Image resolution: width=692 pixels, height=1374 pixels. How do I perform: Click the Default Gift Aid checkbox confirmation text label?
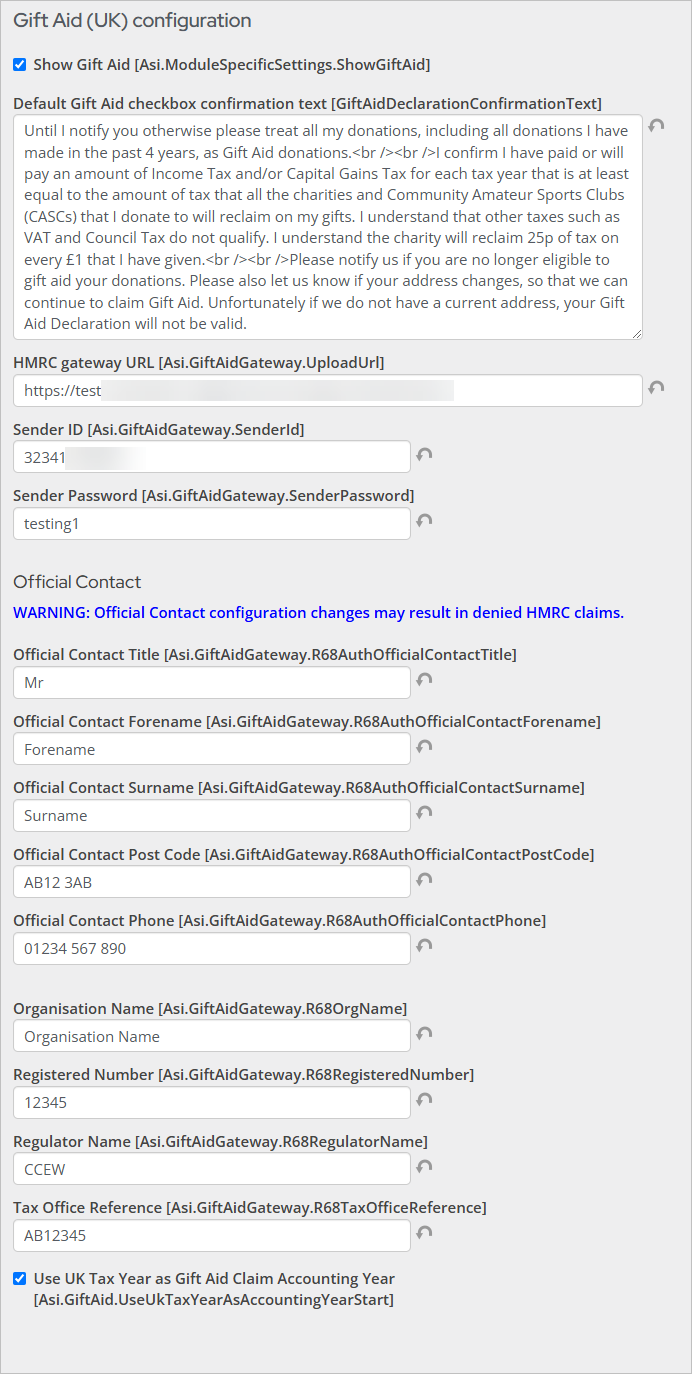coord(307,103)
